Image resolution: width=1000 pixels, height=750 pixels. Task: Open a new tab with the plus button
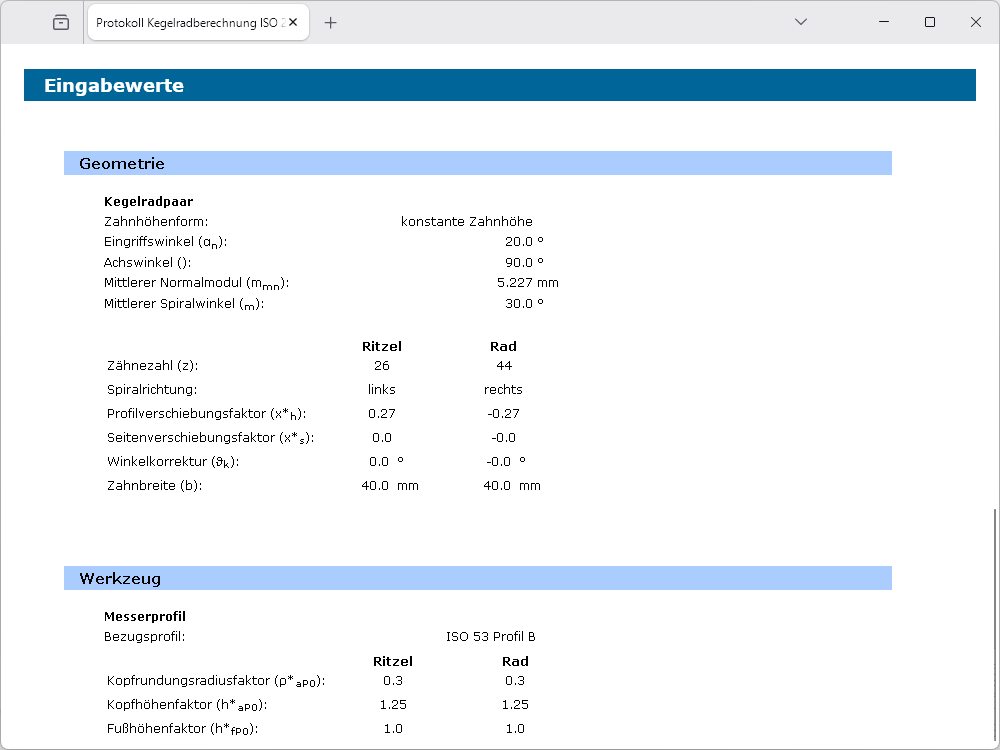[x=331, y=22]
